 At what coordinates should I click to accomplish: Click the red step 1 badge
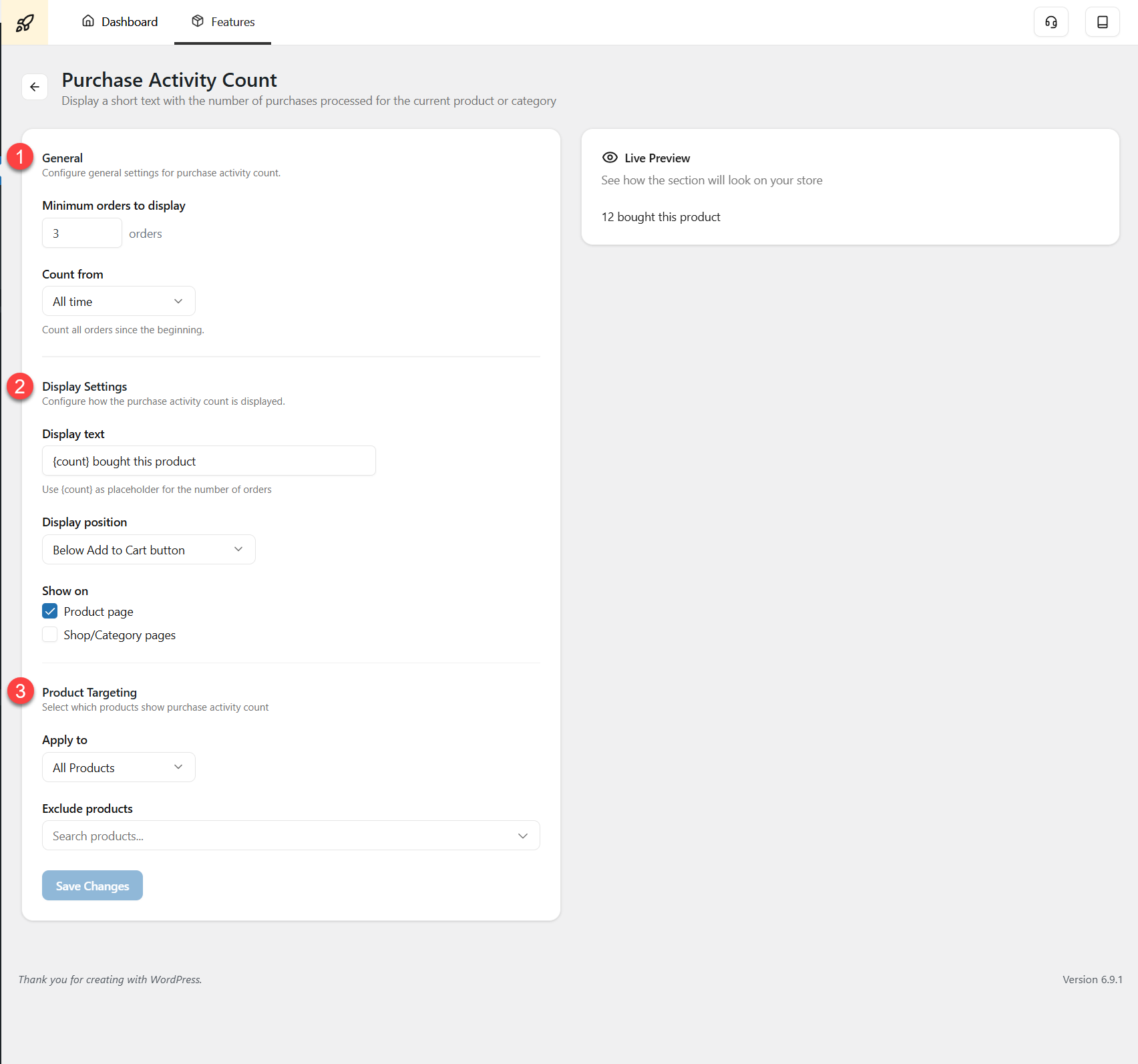pos(20,157)
